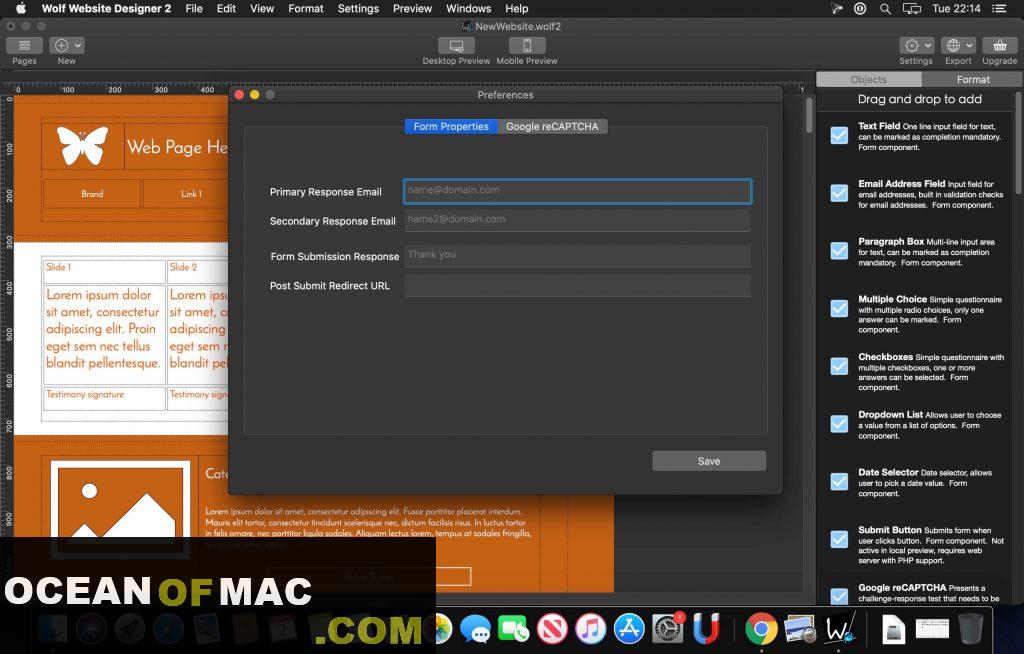Image resolution: width=1024 pixels, height=654 pixels.
Task: Open the Pages panel icon
Action: tap(24, 45)
